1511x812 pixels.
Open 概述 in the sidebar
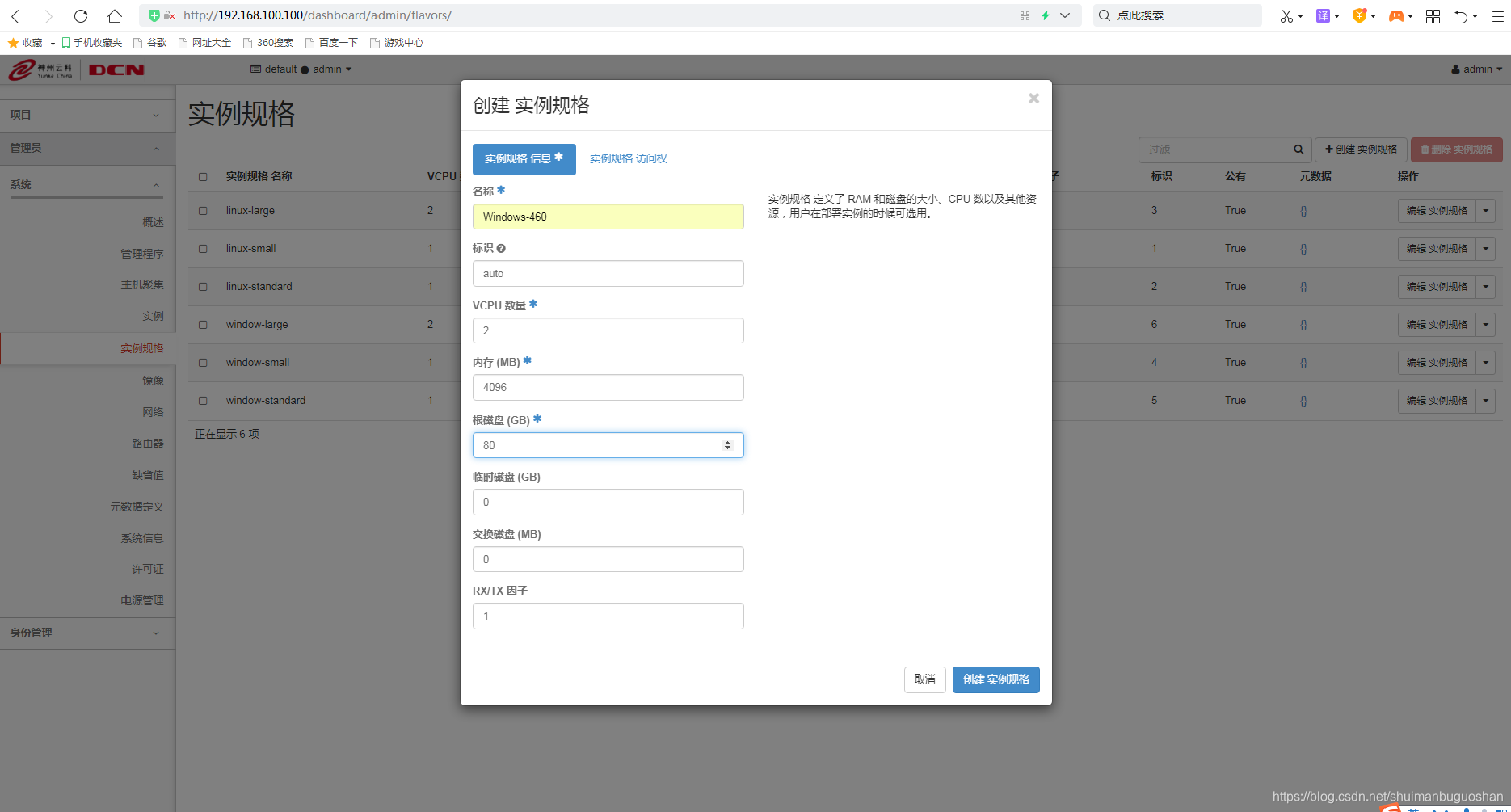[x=153, y=222]
